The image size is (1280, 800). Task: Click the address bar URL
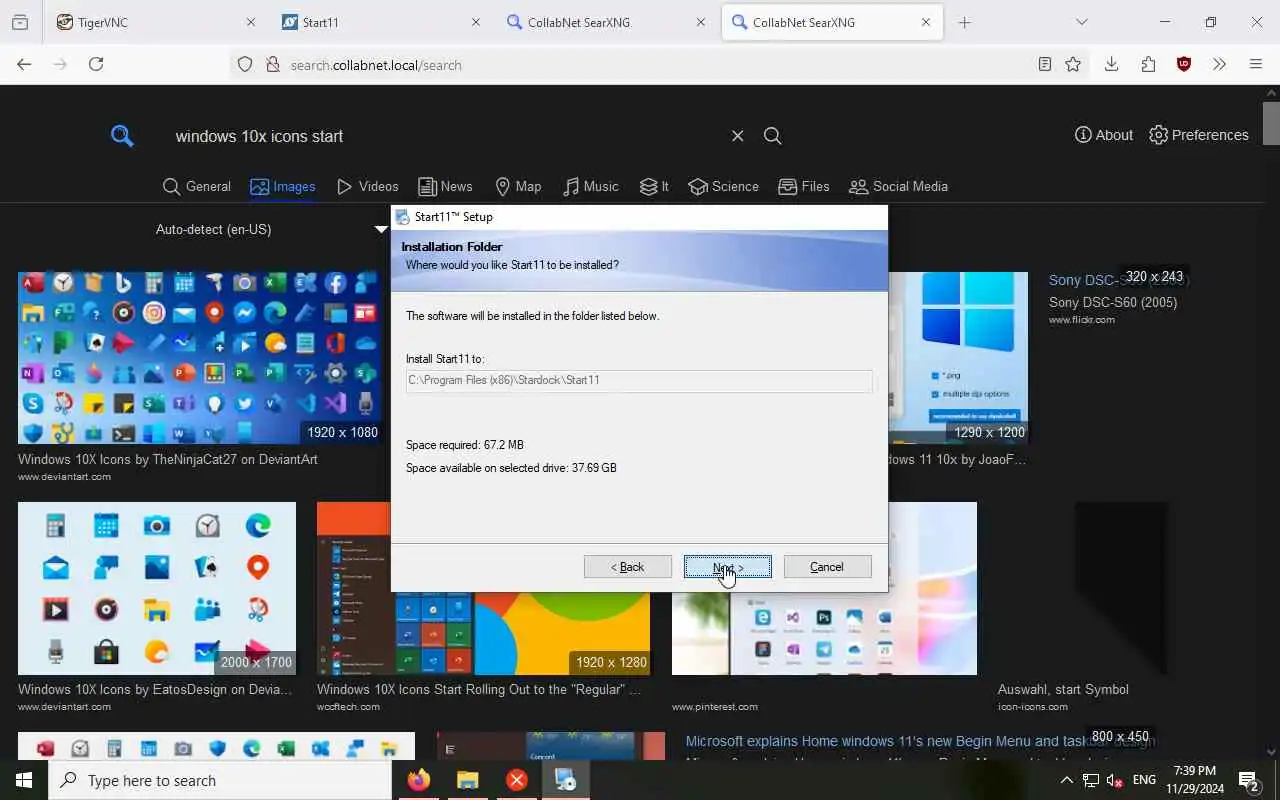point(376,65)
